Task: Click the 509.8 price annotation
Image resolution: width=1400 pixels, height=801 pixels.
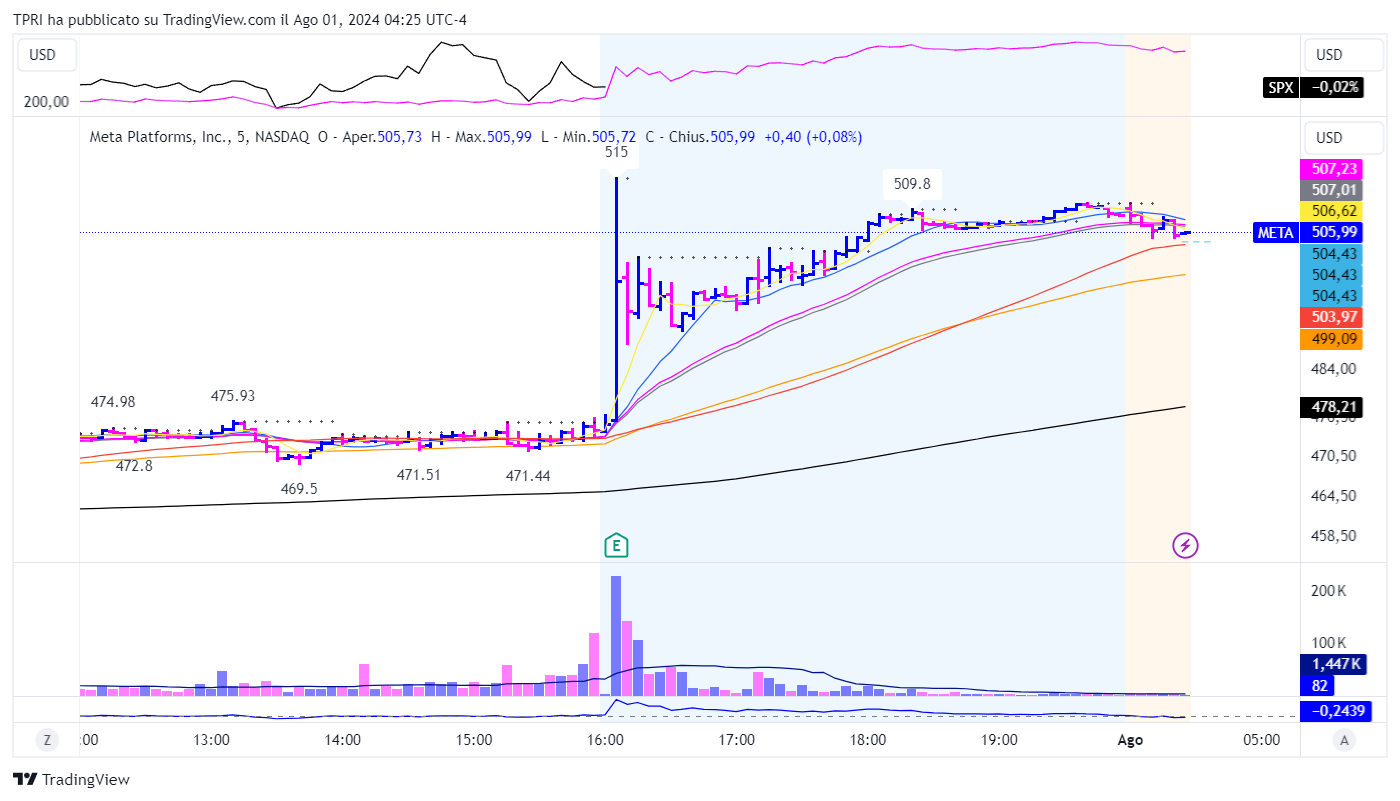Action: pos(912,184)
